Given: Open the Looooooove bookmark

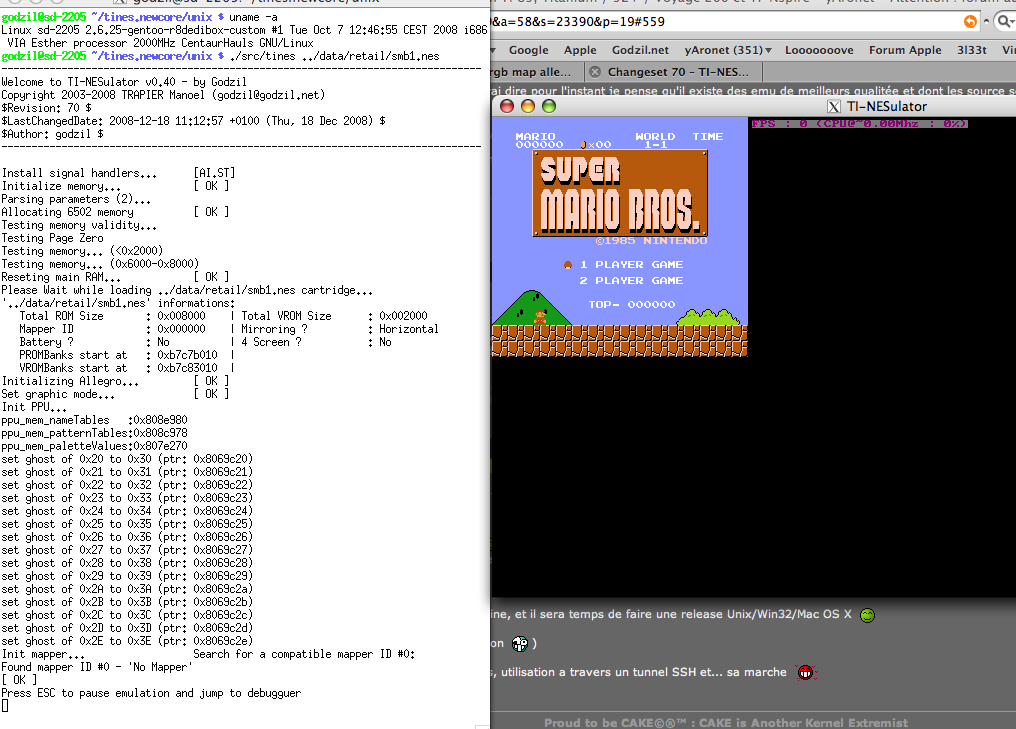Looking at the screenshot, I should 819,50.
